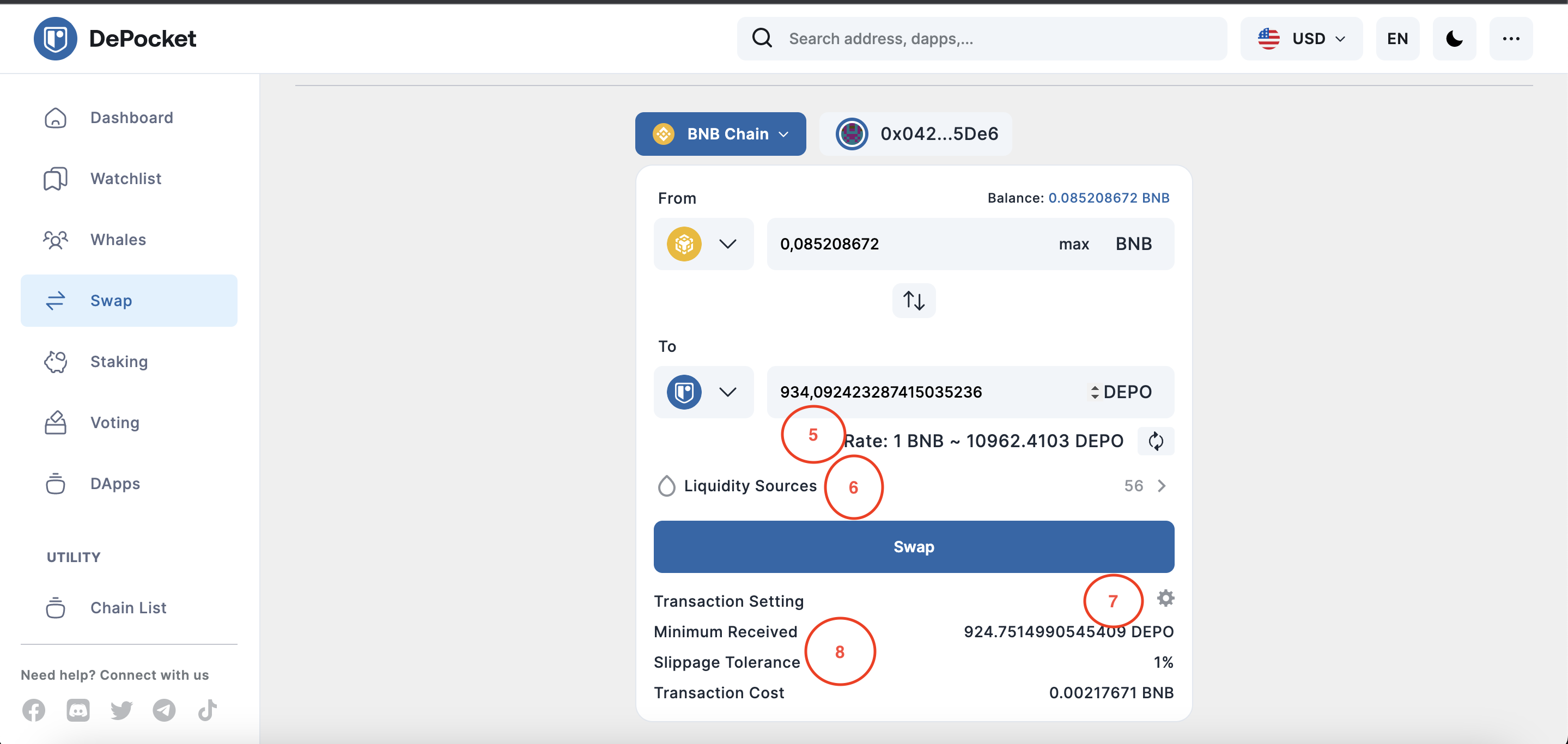The height and width of the screenshot is (744, 1568).
Task: Open Chain List utility link
Action: [x=129, y=607]
